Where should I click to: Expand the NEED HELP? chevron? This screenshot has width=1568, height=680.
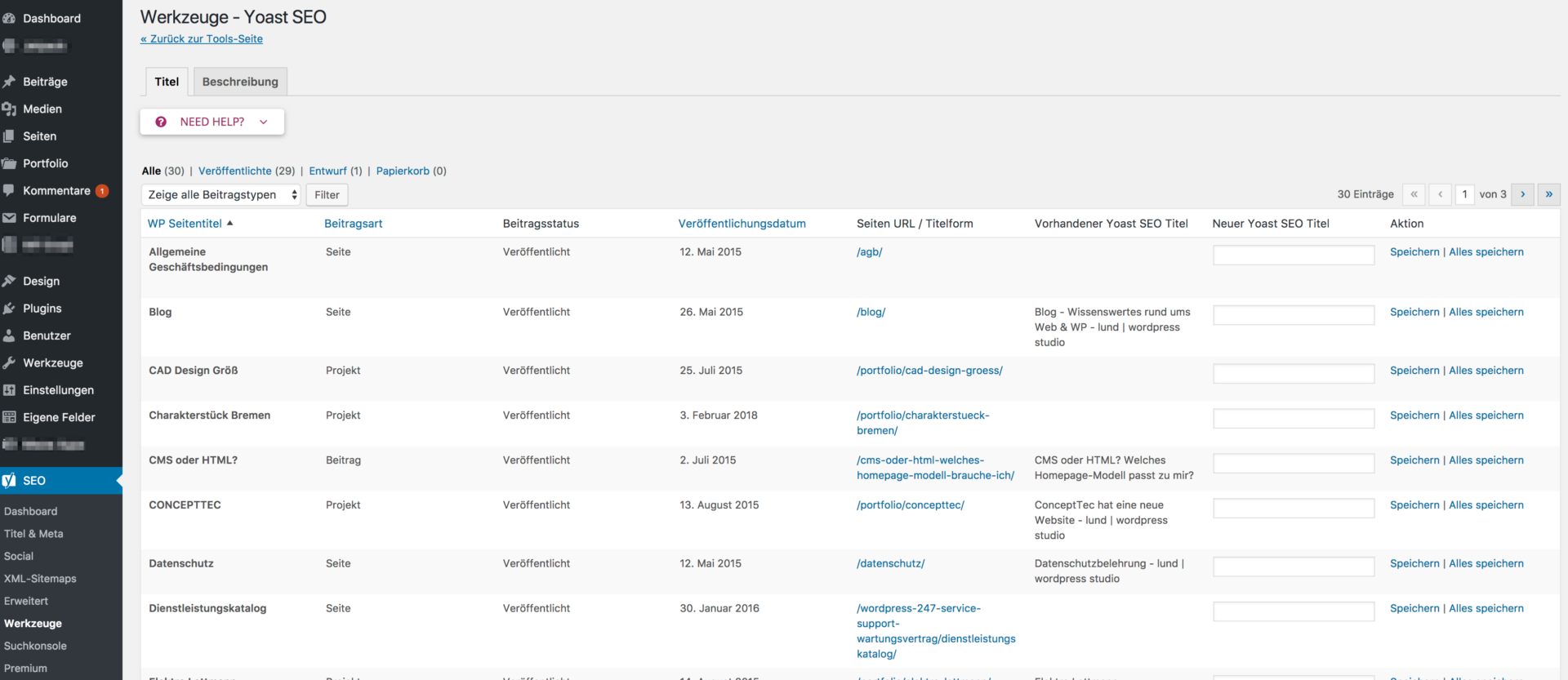coord(264,122)
